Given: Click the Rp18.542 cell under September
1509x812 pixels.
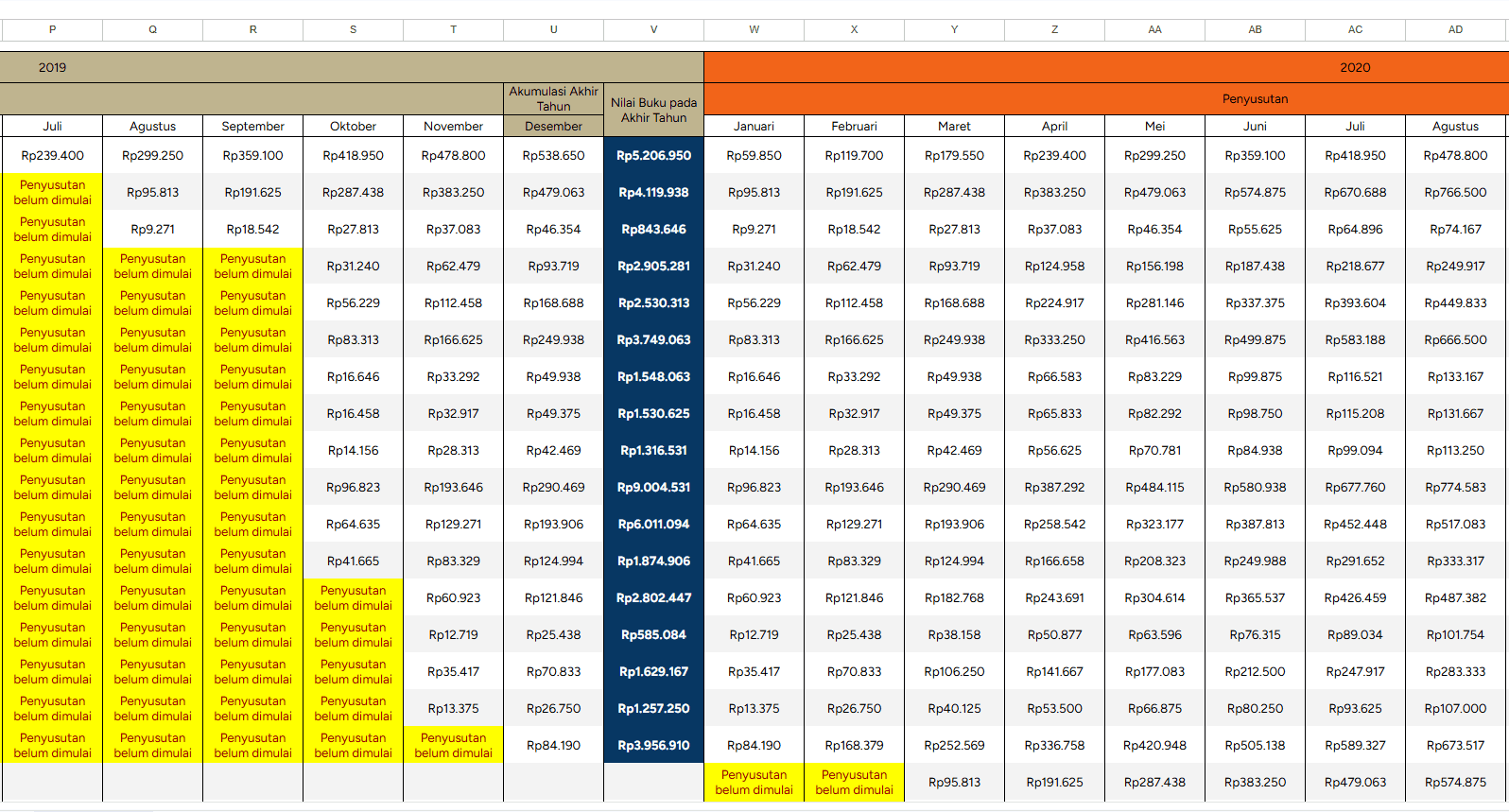Looking at the screenshot, I should click(x=252, y=229).
